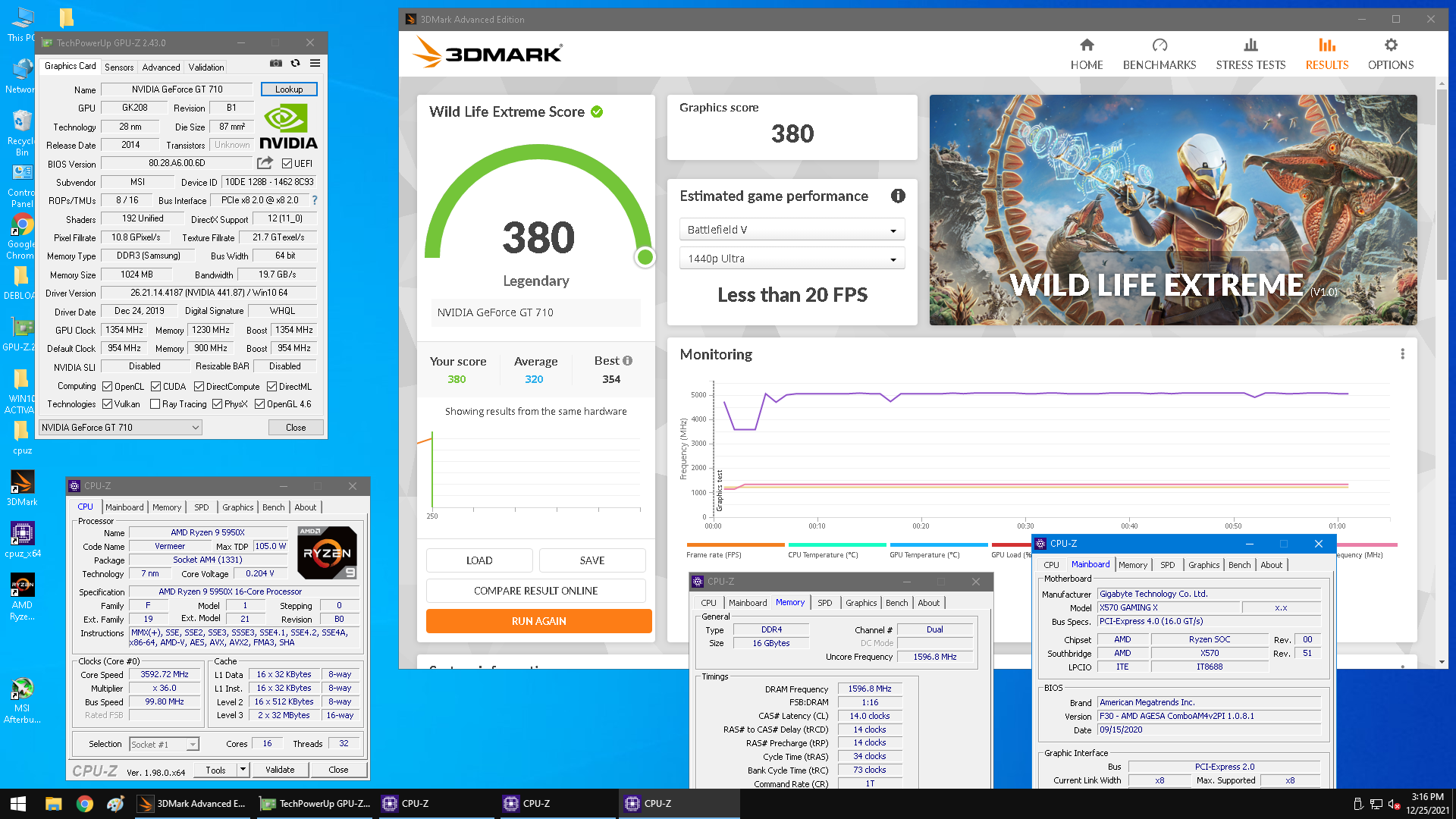This screenshot has width=1456, height=819.
Task: Toggle the Vulkan checkbox
Action: 107,404
